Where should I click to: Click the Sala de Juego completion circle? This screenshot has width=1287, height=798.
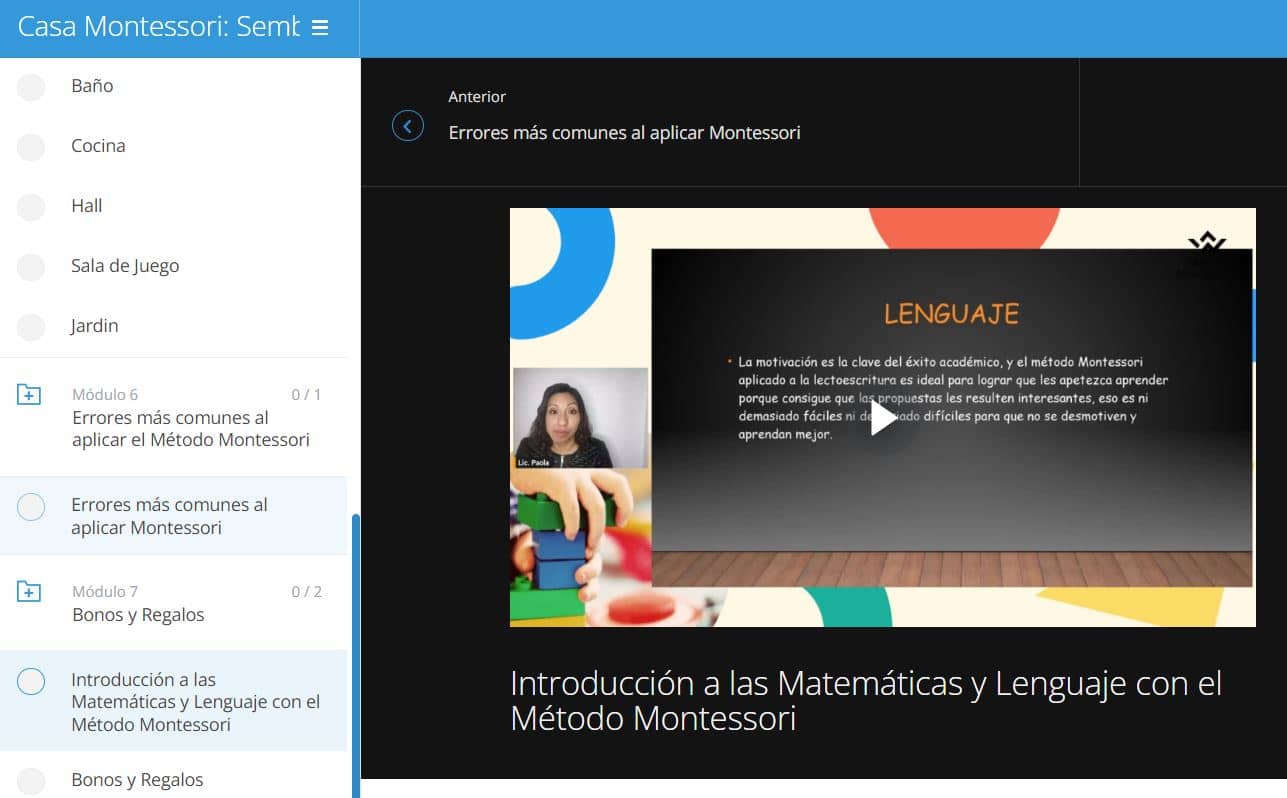[x=32, y=267]
